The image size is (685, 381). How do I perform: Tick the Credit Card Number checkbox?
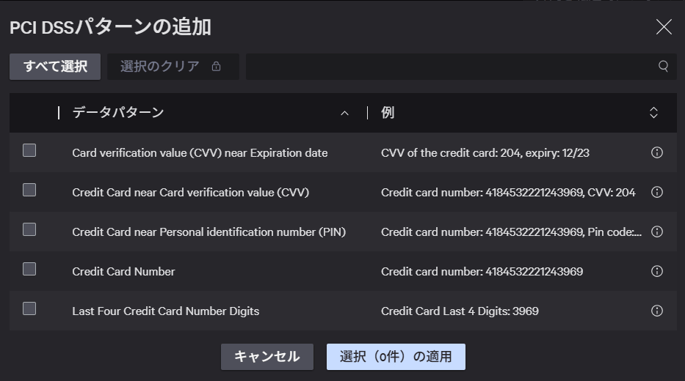(x=29, y=269)
